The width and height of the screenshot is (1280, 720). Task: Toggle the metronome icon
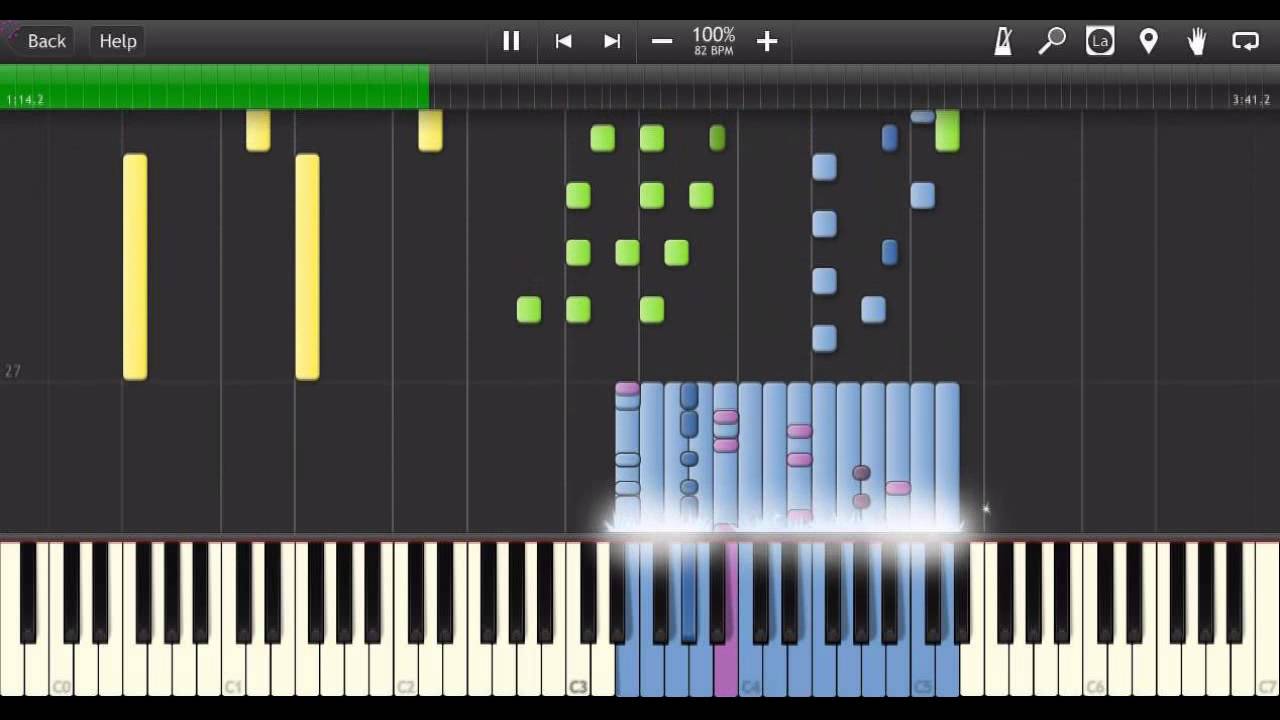pos(1003,41)
